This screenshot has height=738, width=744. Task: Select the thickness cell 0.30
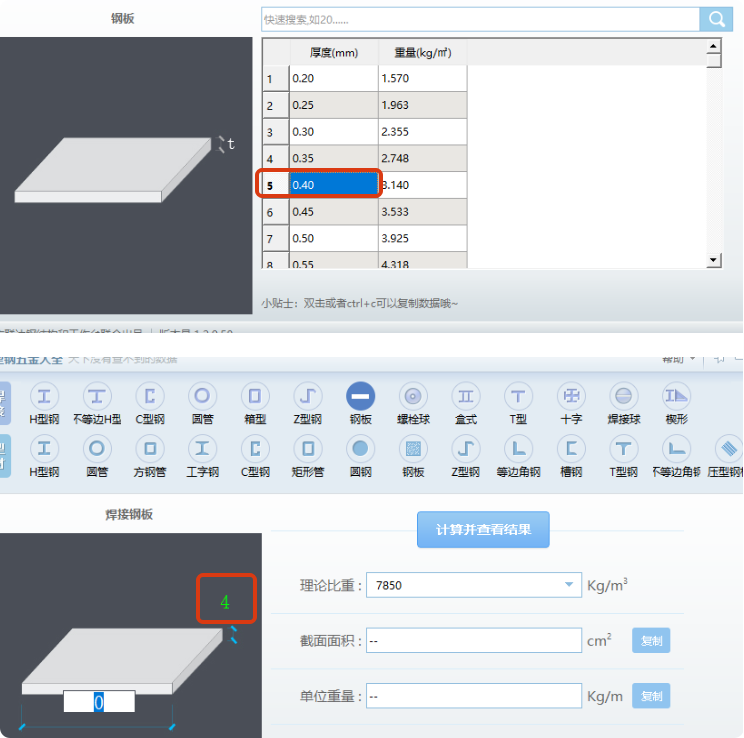[x=334, y=131]
